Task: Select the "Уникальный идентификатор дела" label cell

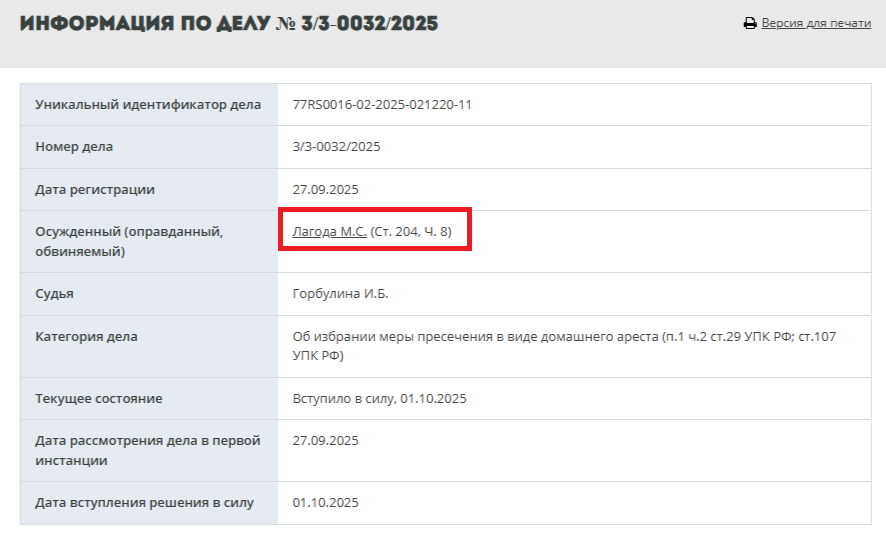Action: point(148,105)
